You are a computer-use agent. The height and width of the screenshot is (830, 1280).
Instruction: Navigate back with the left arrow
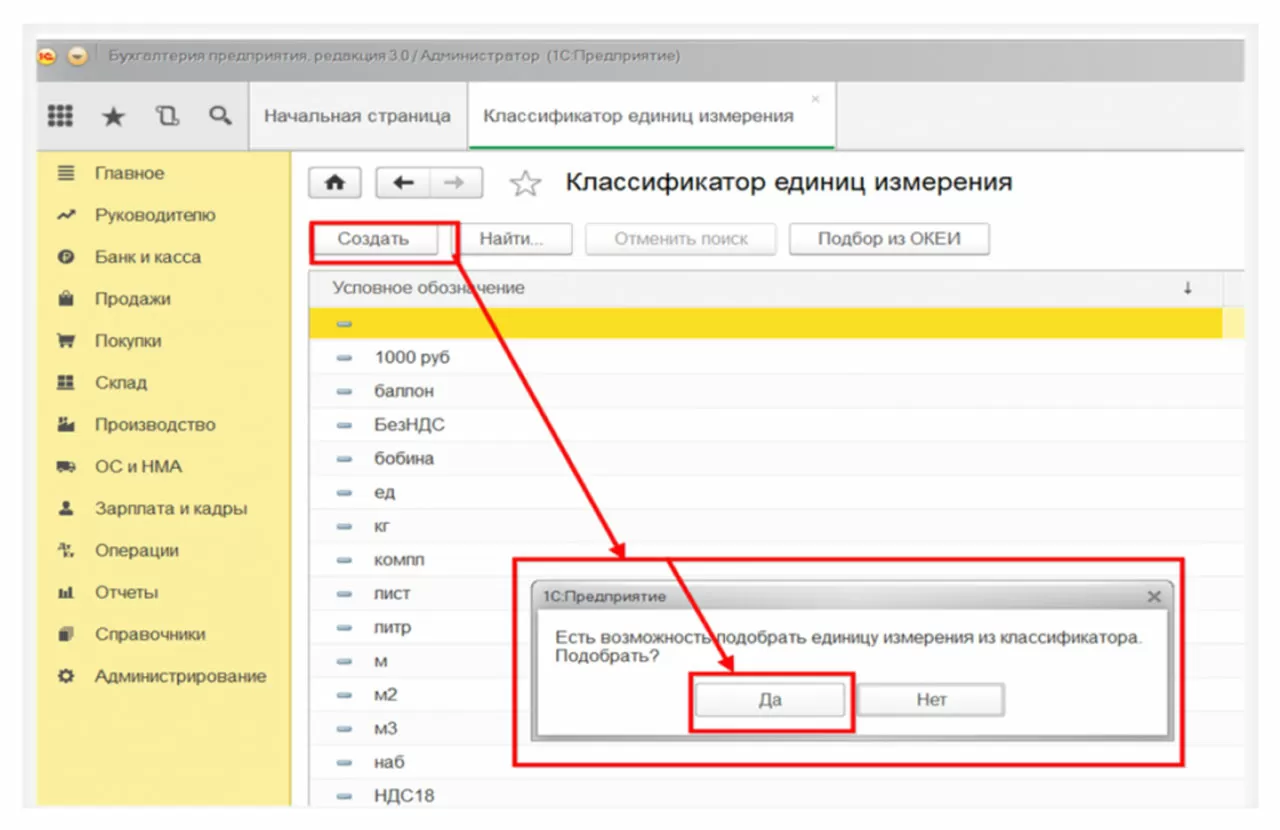click(x=403, y=183)
